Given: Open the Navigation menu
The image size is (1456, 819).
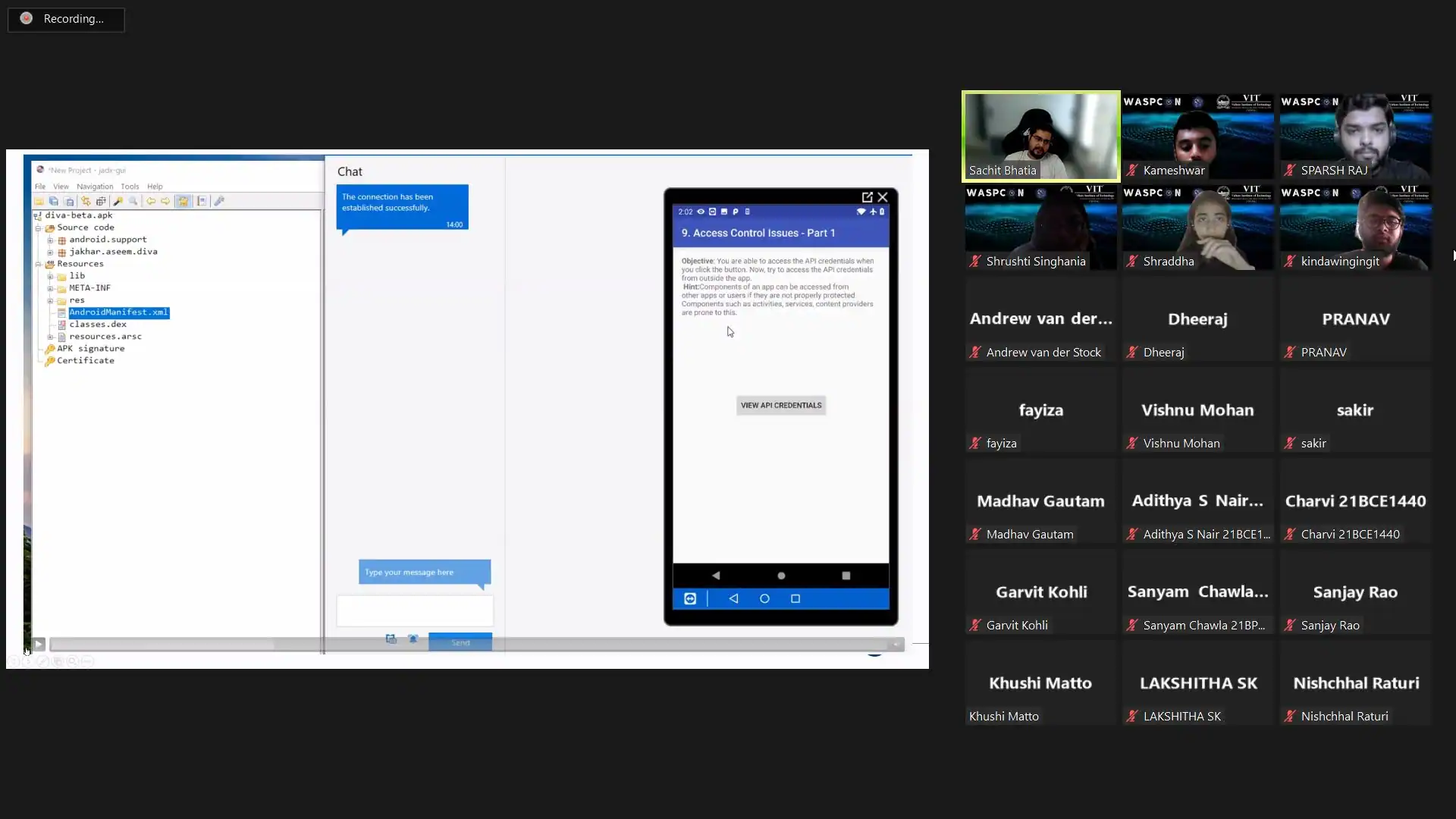Looking at the screenshot, I should 95,187.
